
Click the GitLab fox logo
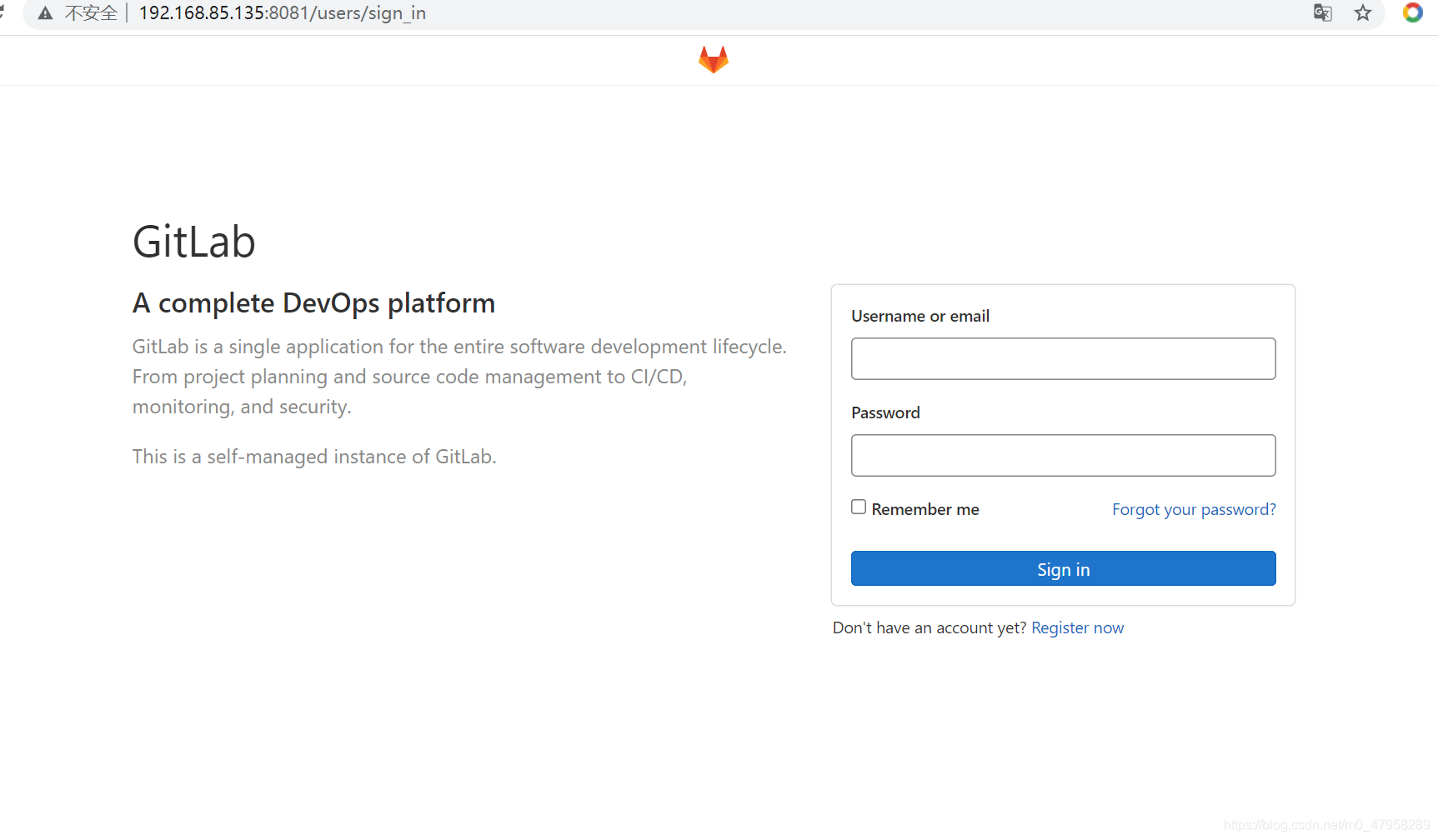click(714, 59)
